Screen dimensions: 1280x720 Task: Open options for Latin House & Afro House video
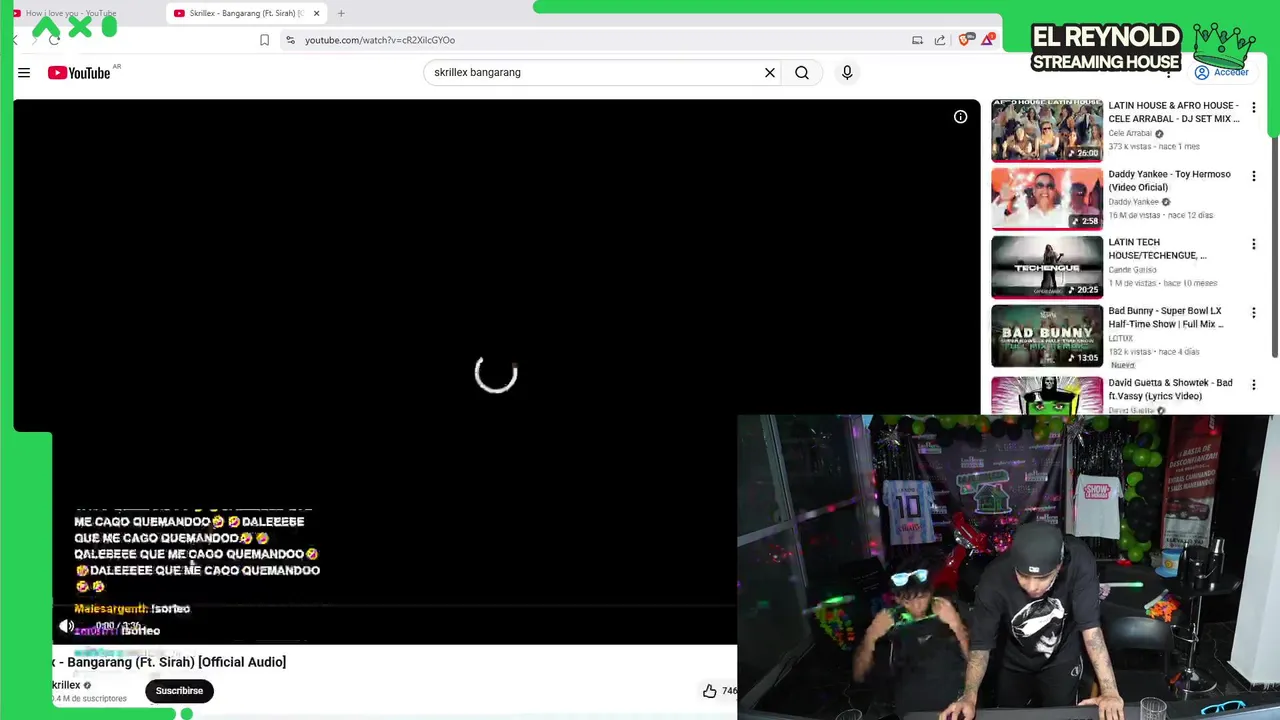click(x=1253, y=108)
